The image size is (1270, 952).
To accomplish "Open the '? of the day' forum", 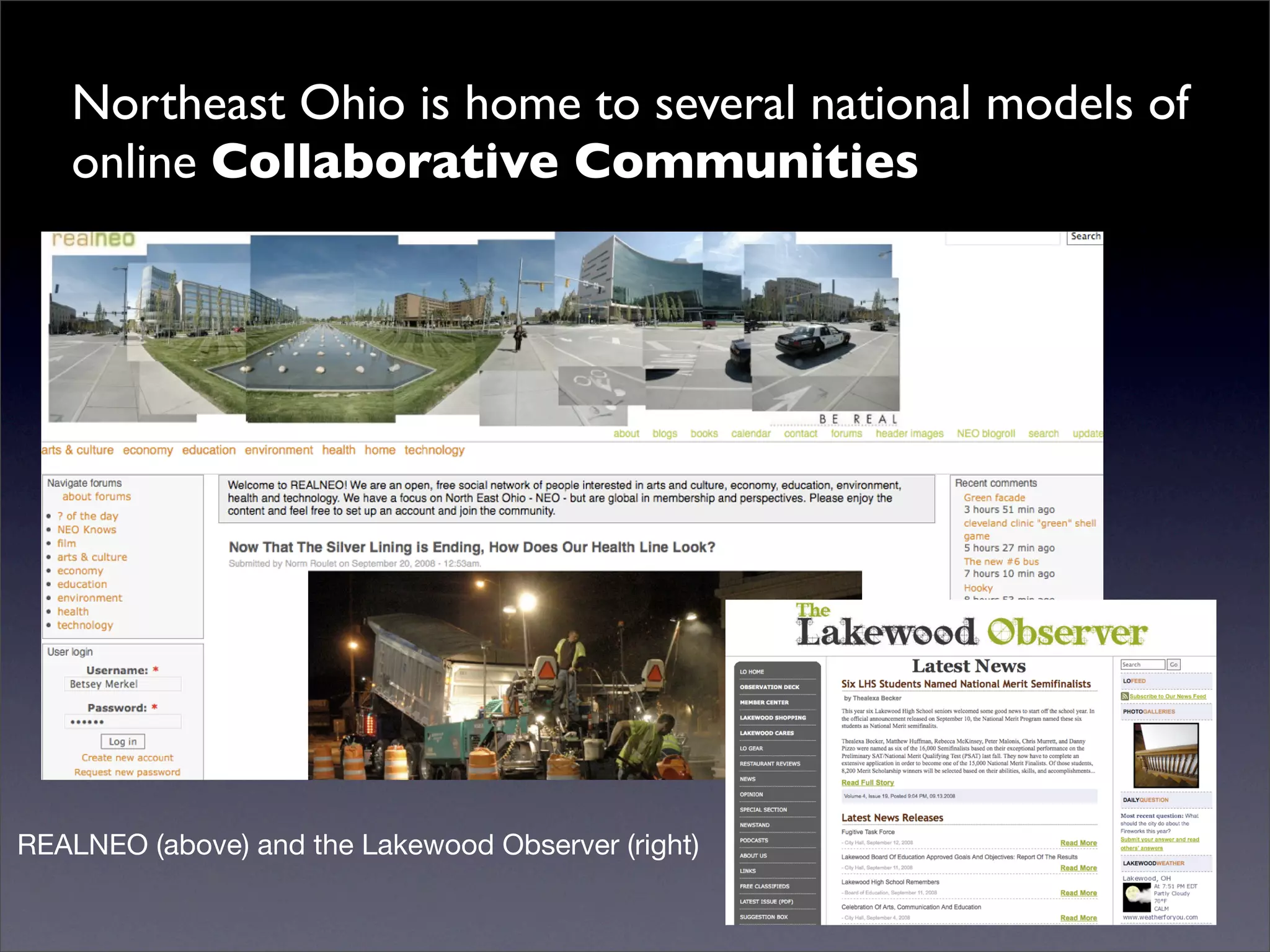I will tap(87, 516).
